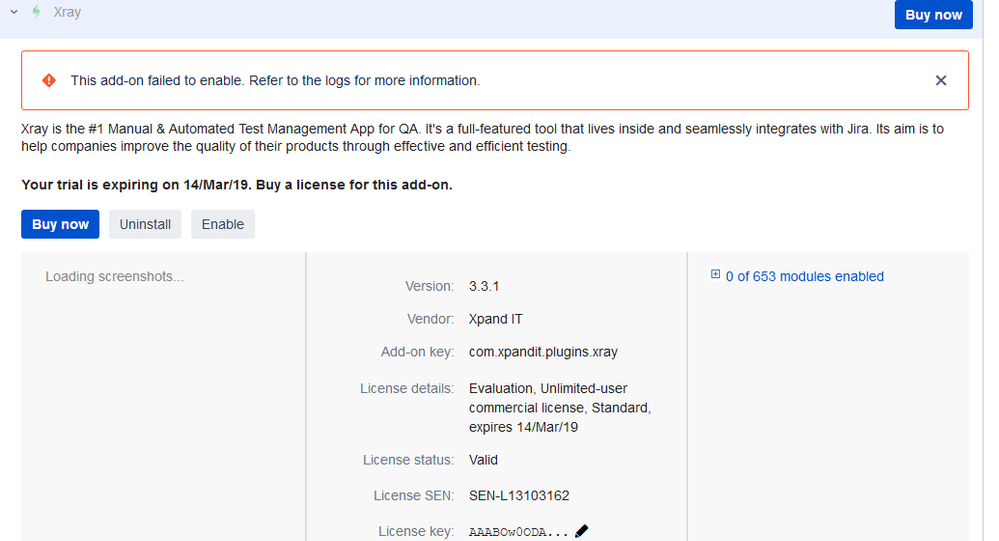Uninstall the Xray add-on
This screenshot has width=999, height=541.
coord(145,224)
